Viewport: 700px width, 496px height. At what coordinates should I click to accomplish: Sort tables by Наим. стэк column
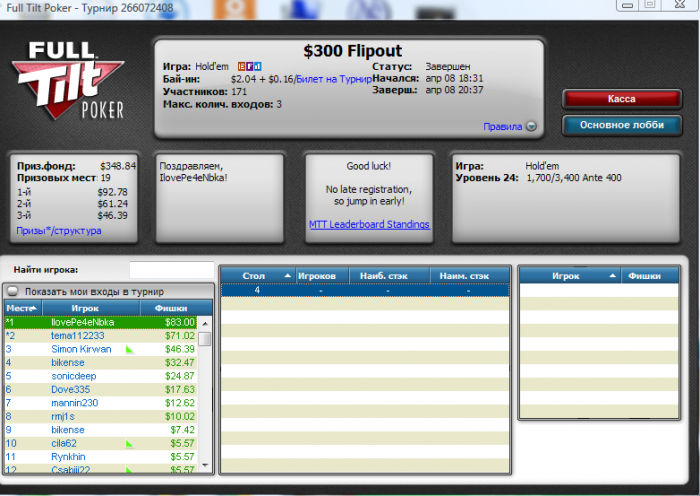click(x=469, y=276)
